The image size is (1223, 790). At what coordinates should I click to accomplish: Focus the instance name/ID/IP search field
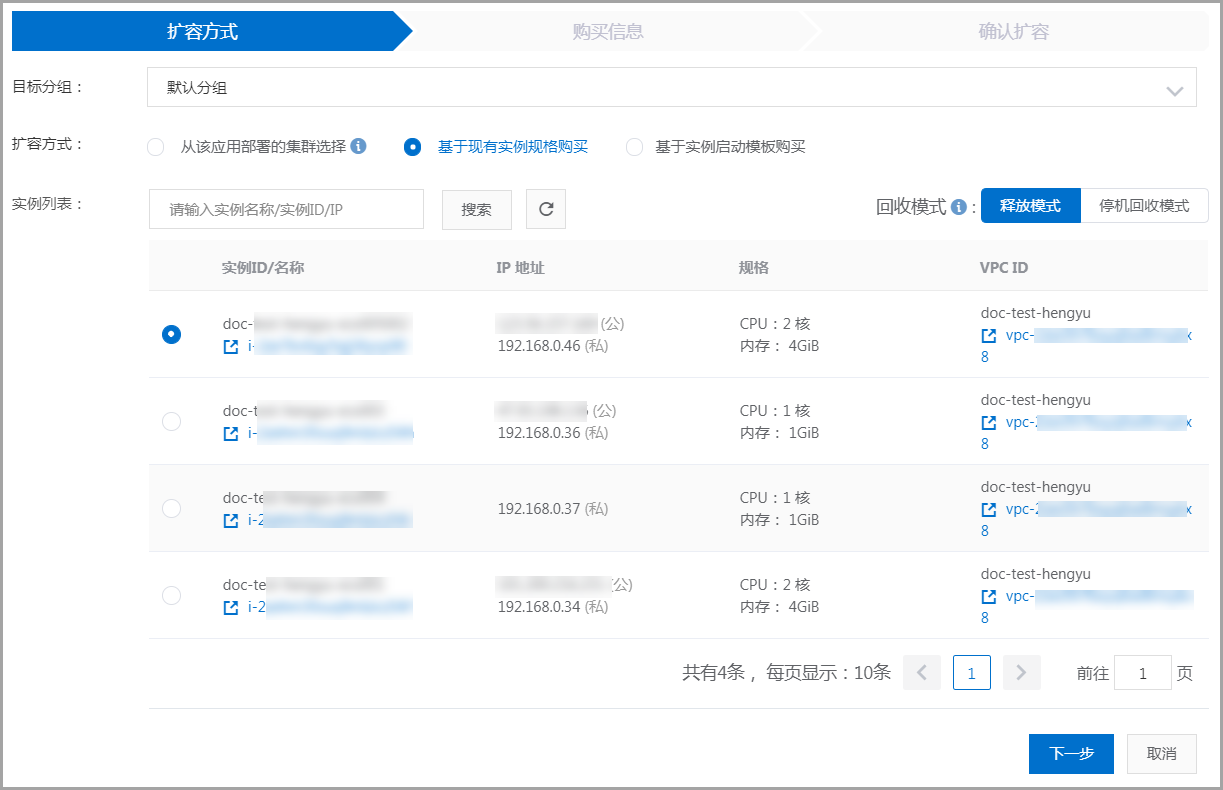[x=286, y=209]
